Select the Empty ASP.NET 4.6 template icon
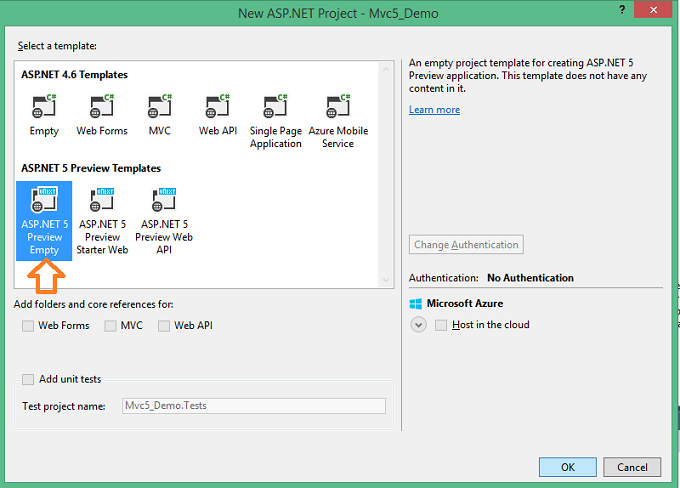Screen dimensions: 680x488 [44, 107]
